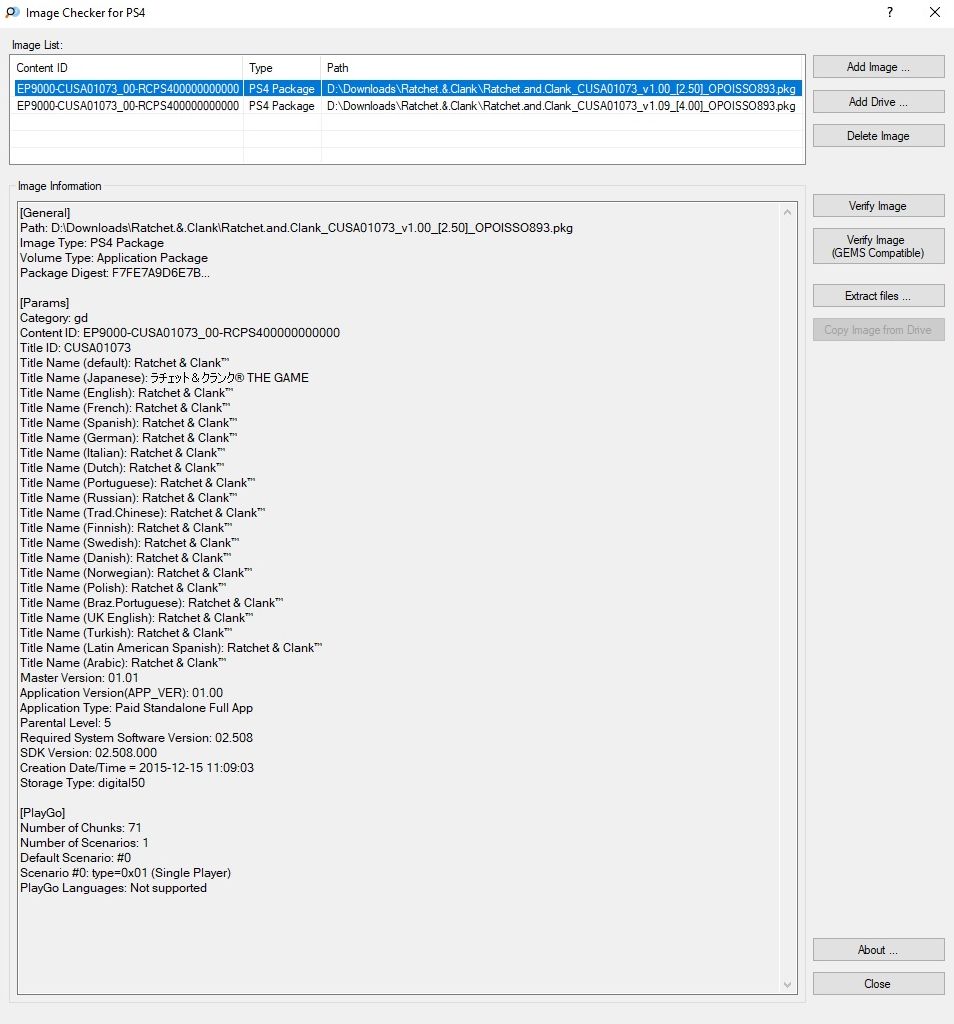Click the Application Version(APP_VER) line
This screenshot has width=954, height=1024.
[121, 694]
